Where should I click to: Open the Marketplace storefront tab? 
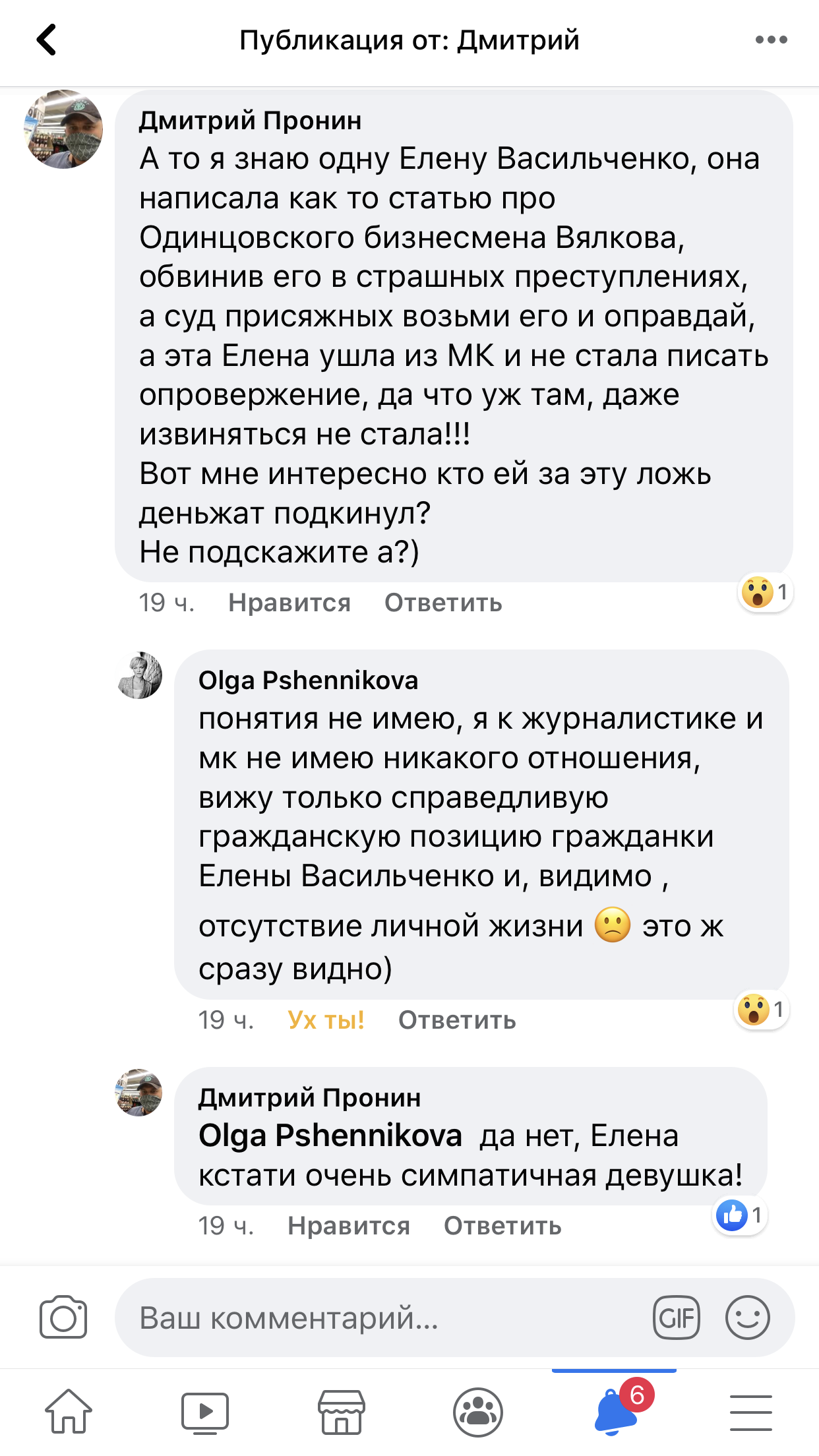(x=341, y=1412)
